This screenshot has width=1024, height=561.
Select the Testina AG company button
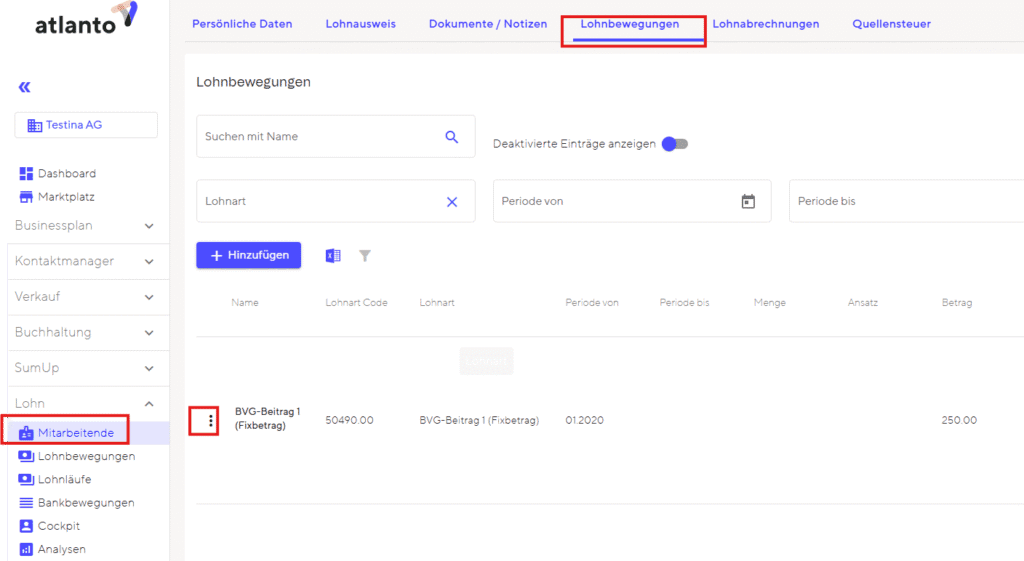(86, 125)
